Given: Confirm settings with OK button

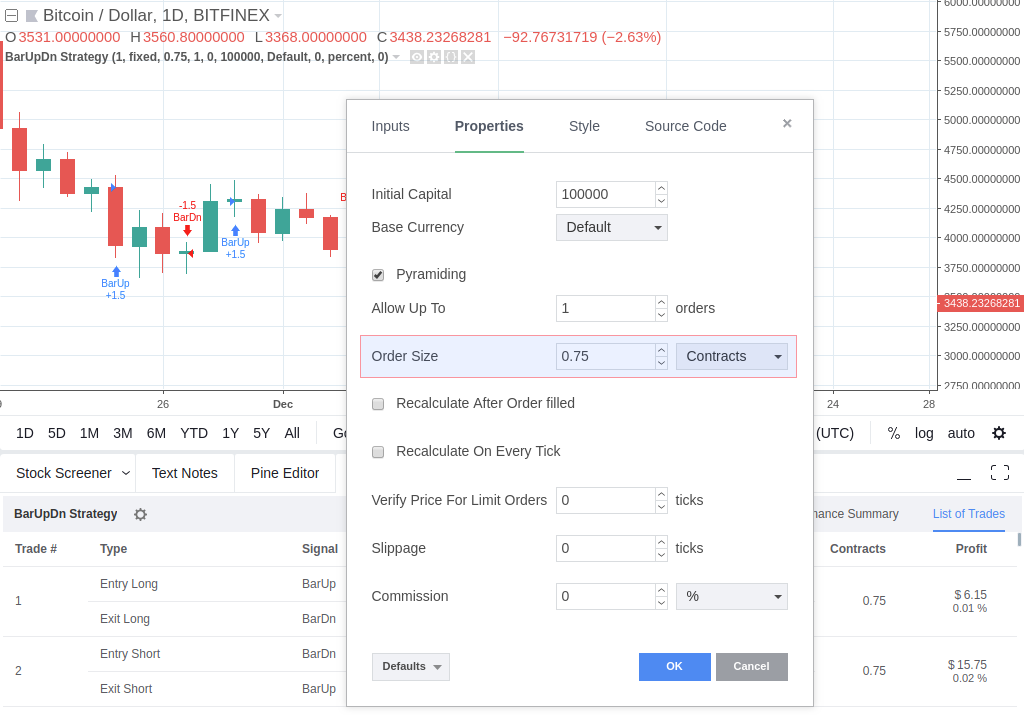Looking at the screenshot, I should [675, 667].
